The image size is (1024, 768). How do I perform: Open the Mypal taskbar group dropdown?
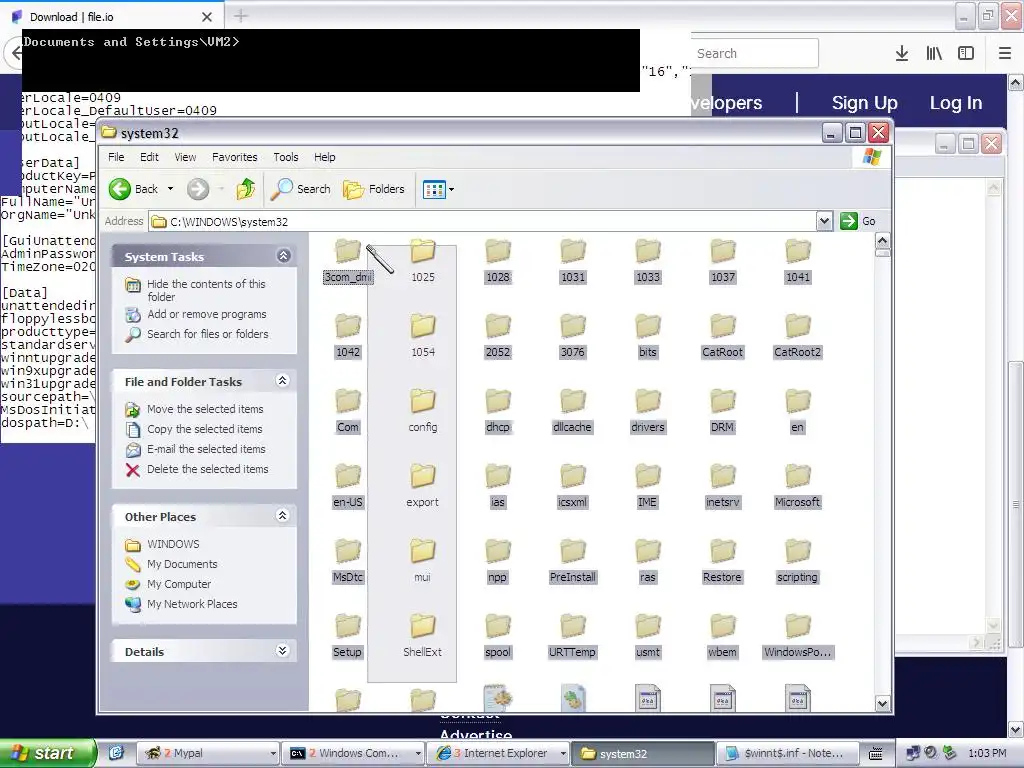click(x=274, y=754)
